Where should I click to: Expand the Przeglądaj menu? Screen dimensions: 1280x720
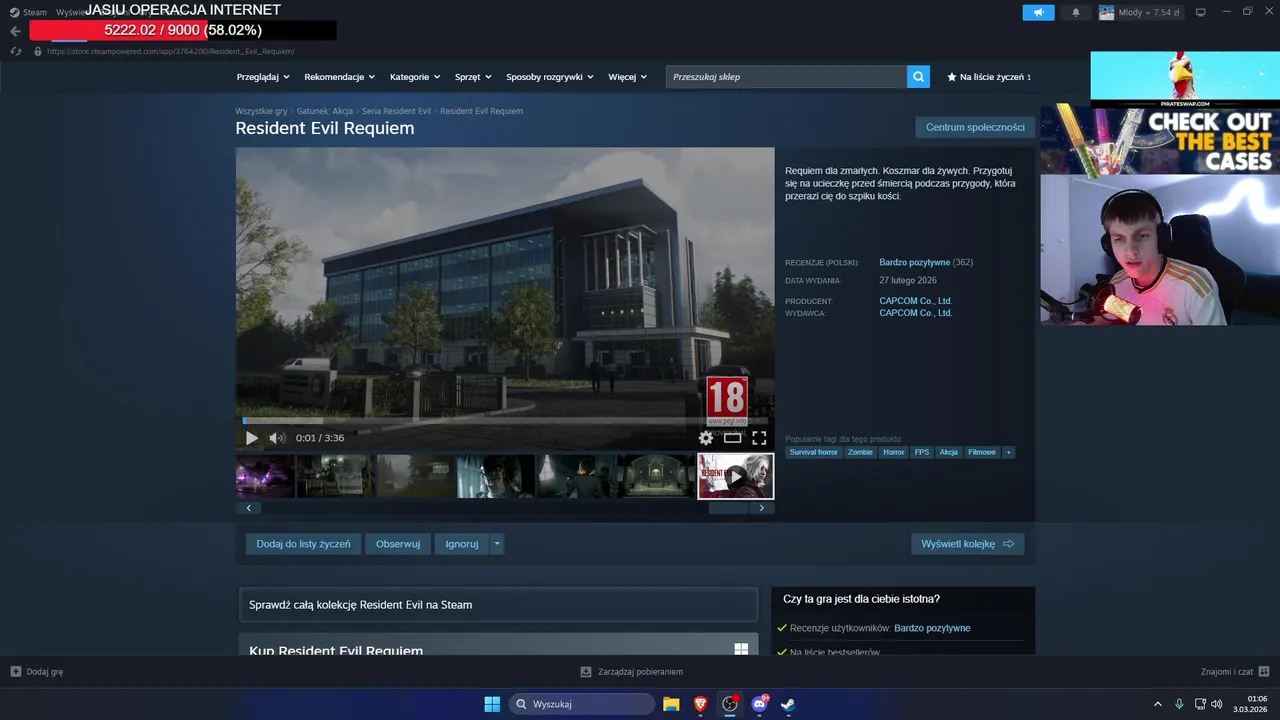tap(263, 77)
